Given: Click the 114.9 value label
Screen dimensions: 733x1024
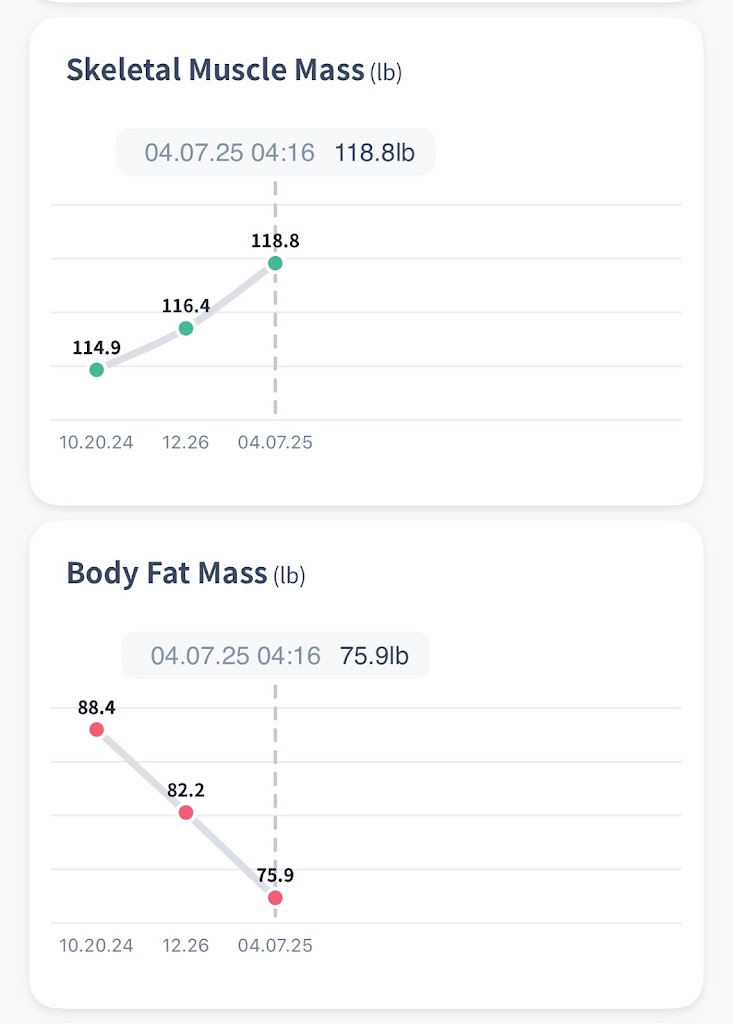Looking at the screenshot, I should (x=96, y=348).
